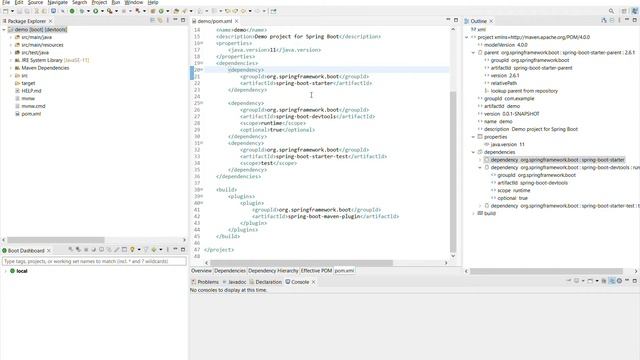Open the Project menu
This screenshot has width=640, height=360.
(99, 2)
